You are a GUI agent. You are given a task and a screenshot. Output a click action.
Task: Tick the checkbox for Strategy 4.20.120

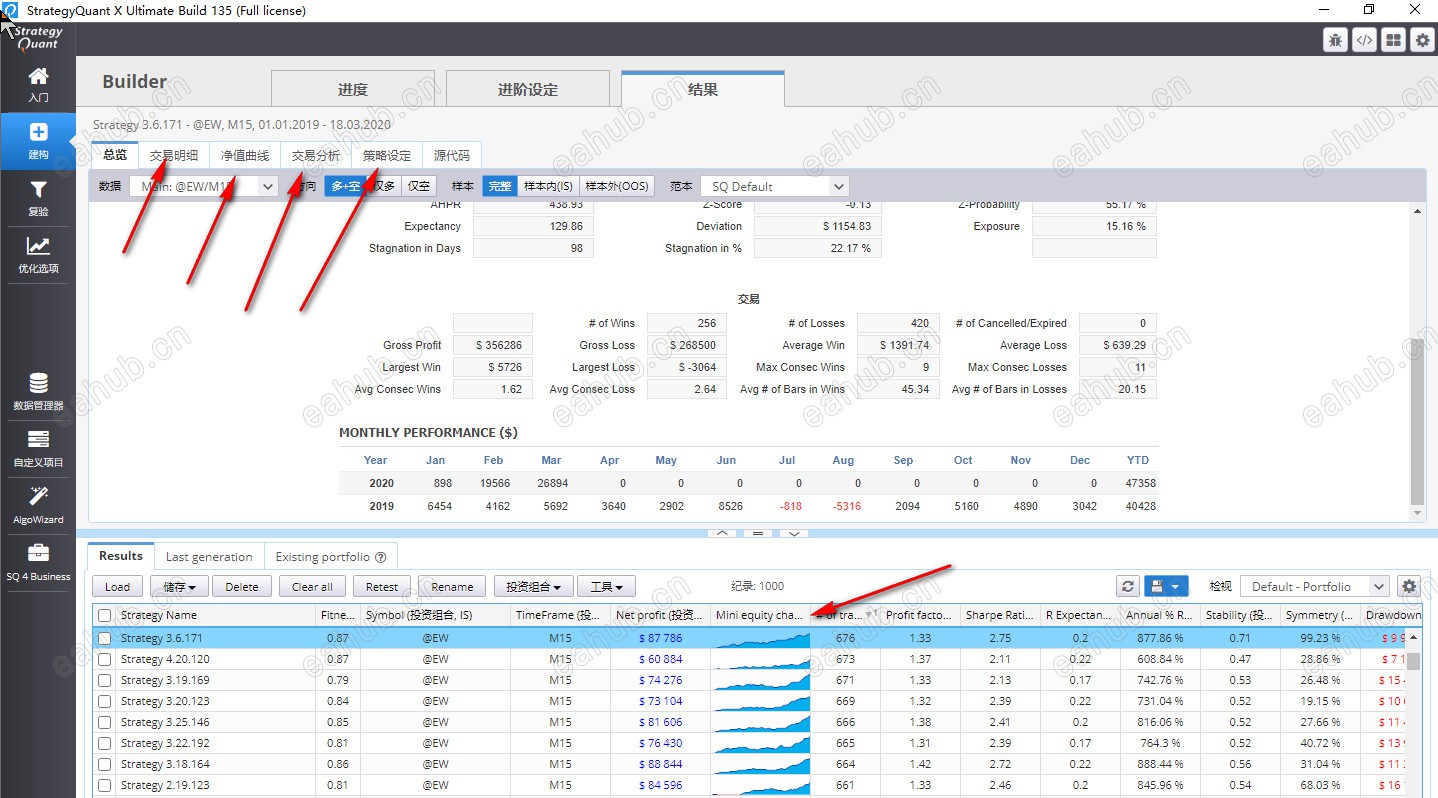click(104, 660)
